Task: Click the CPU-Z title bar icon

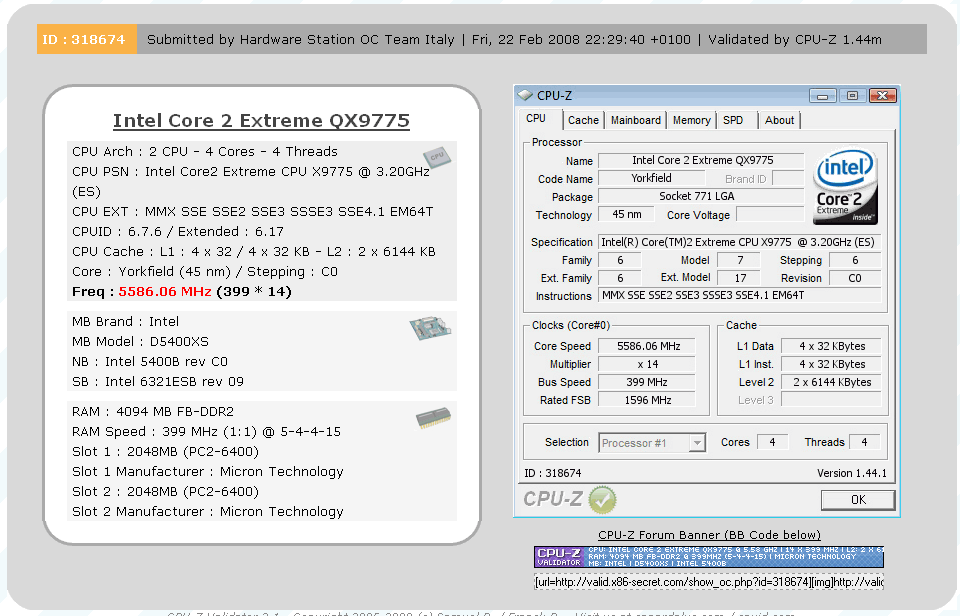Action: tap(525, 95)
